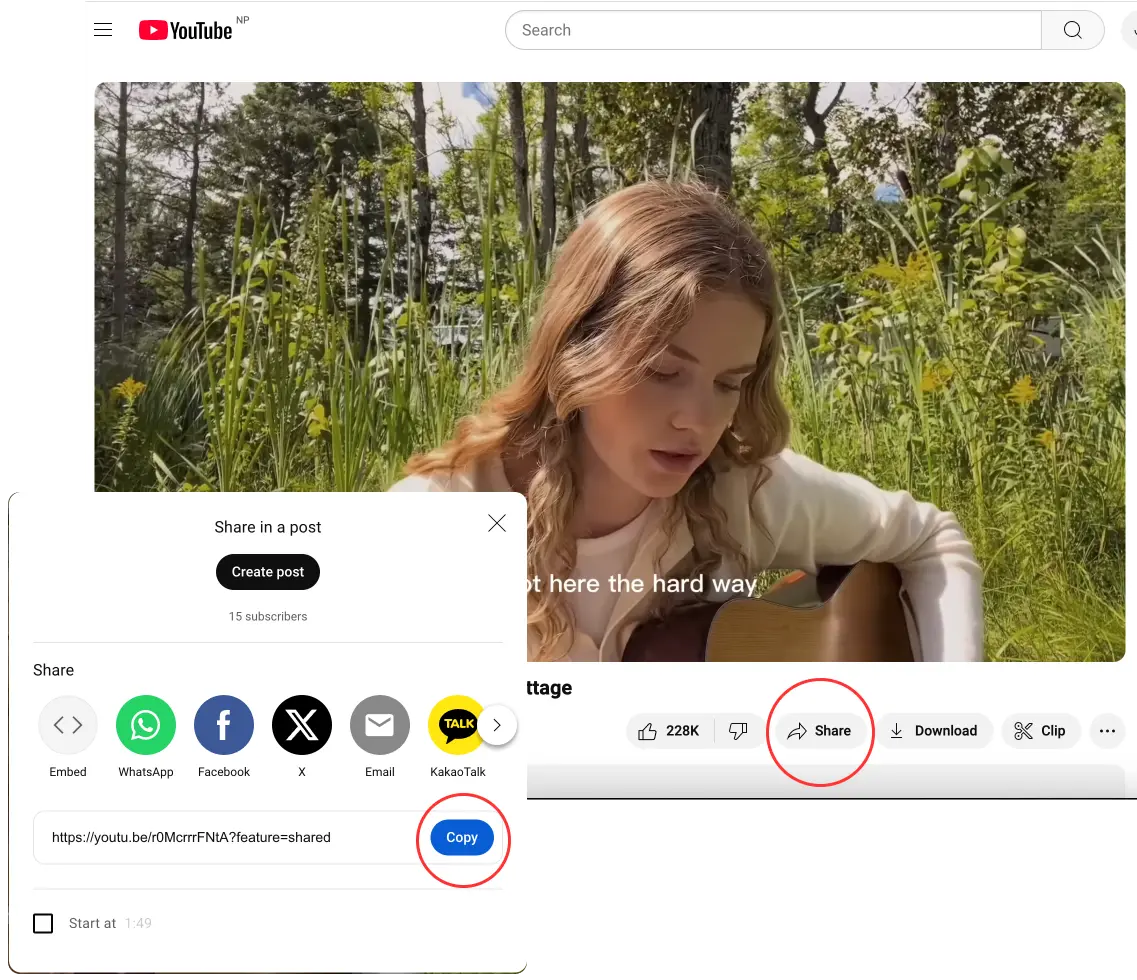Share via Facebook icon
Image resolution: width=1137 pixels, height=980 pixels.
coord(224,725)
